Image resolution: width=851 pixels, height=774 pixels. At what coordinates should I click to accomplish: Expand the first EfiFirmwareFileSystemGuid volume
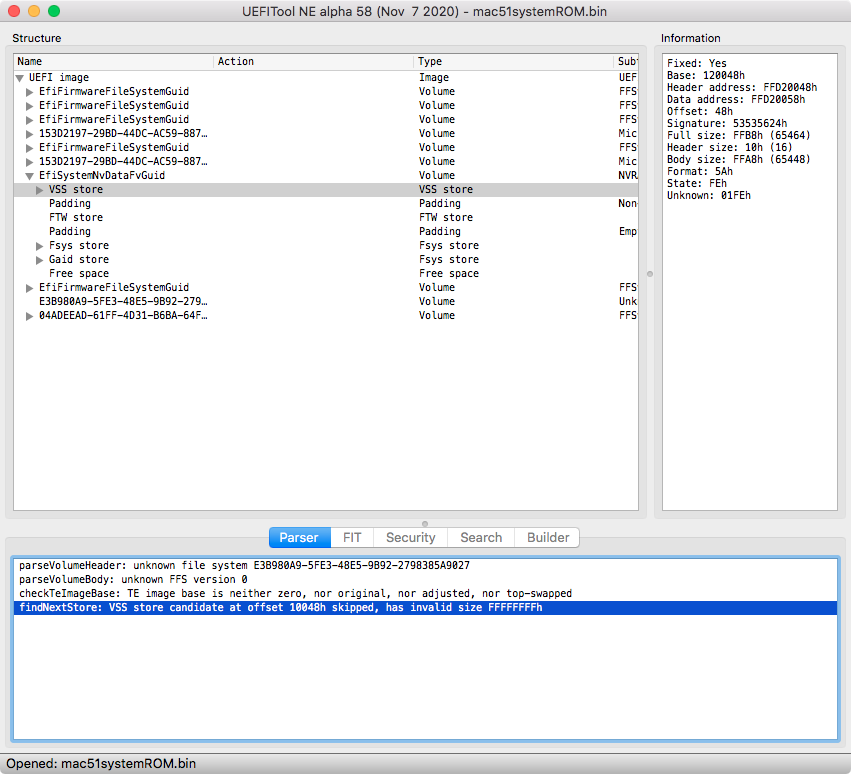click(30, 92)
